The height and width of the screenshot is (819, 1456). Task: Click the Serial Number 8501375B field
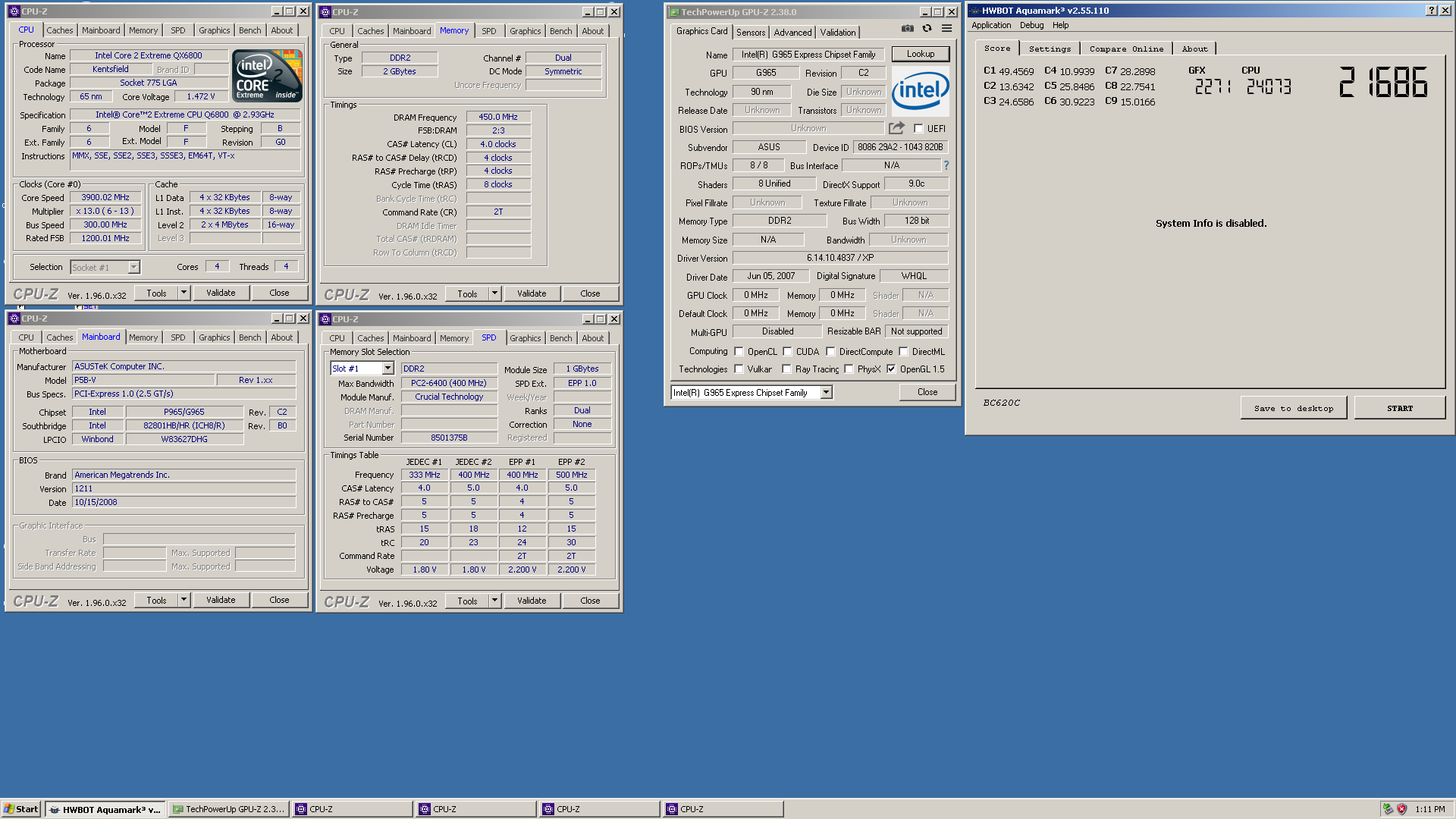449,438
